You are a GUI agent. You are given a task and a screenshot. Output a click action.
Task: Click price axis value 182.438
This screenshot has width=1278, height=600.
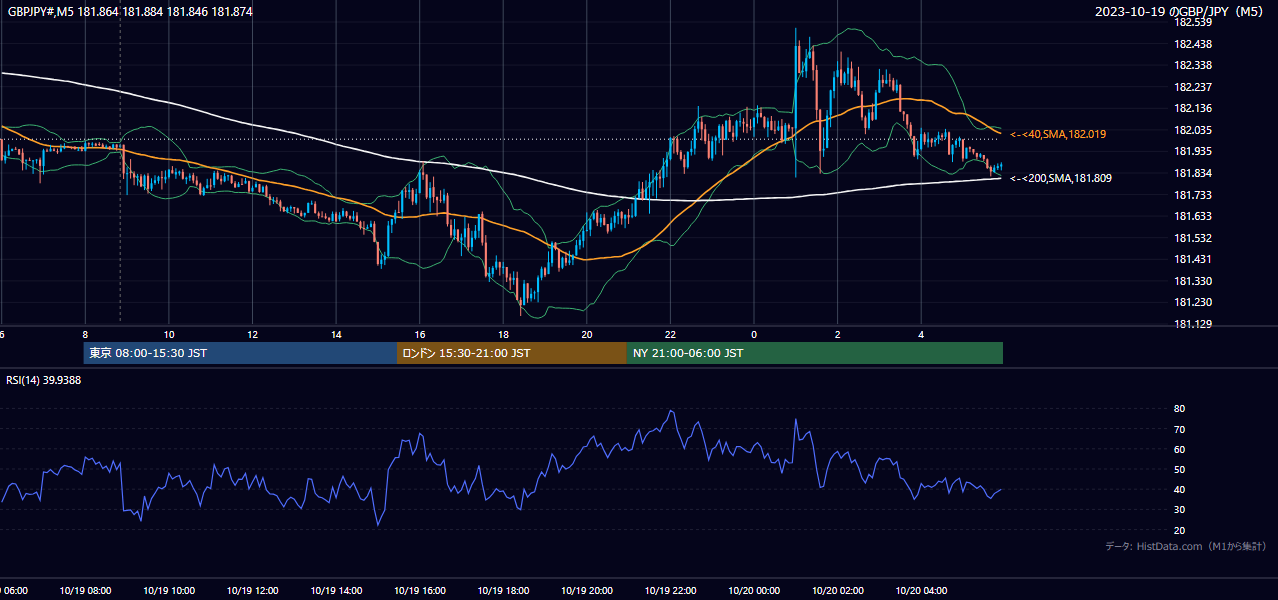[x=1192, y=44]
